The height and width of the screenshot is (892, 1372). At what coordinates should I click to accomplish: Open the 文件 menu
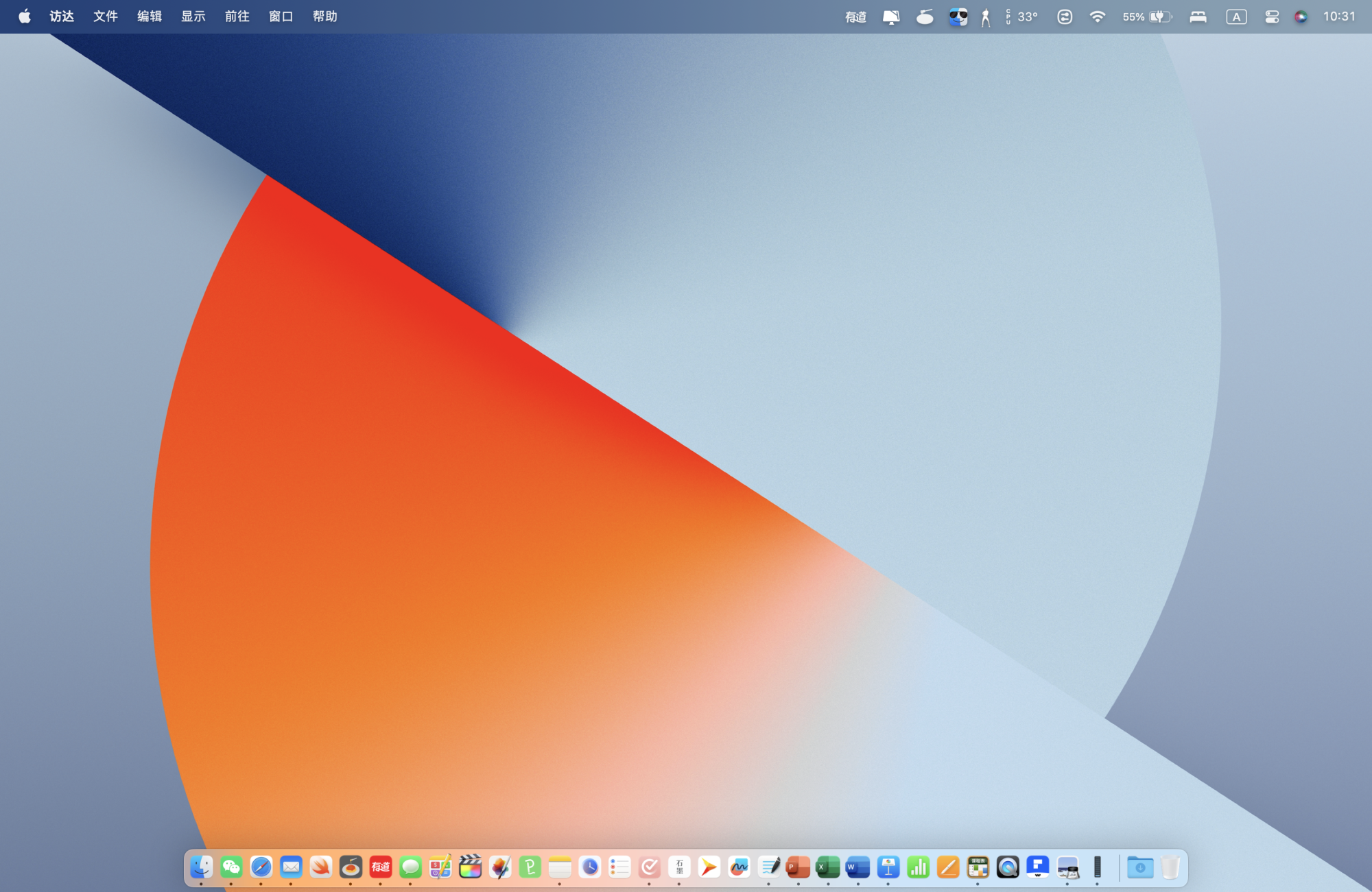click(x=106, y=16)
